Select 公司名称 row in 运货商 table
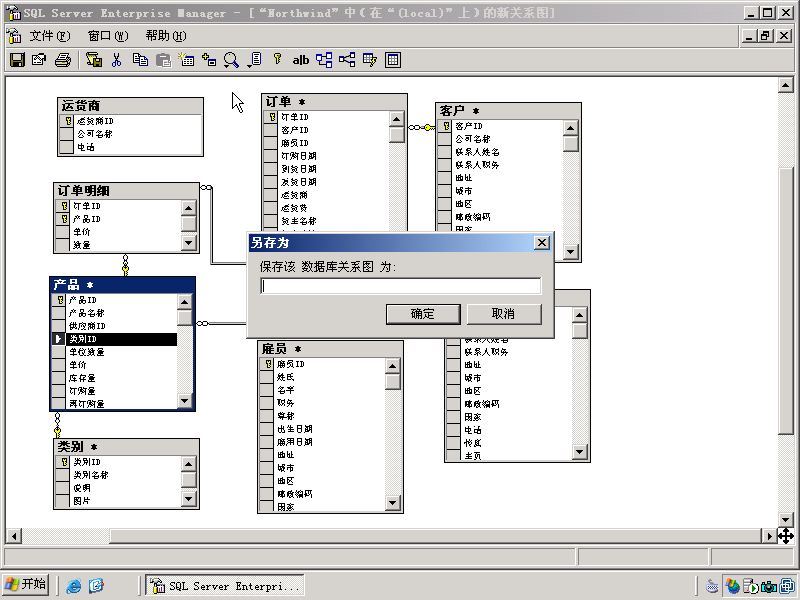Viewport: 800px width, 600px height. tap(131, 134)
